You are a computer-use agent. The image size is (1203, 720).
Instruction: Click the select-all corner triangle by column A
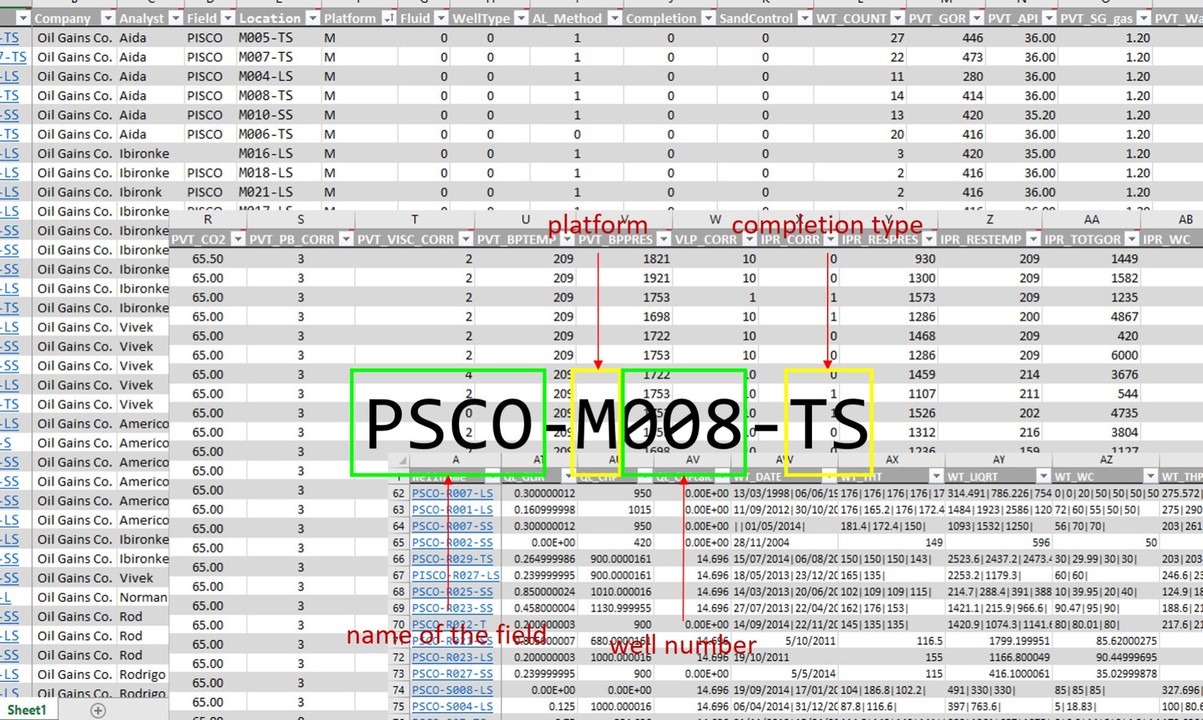click(401, 461)
